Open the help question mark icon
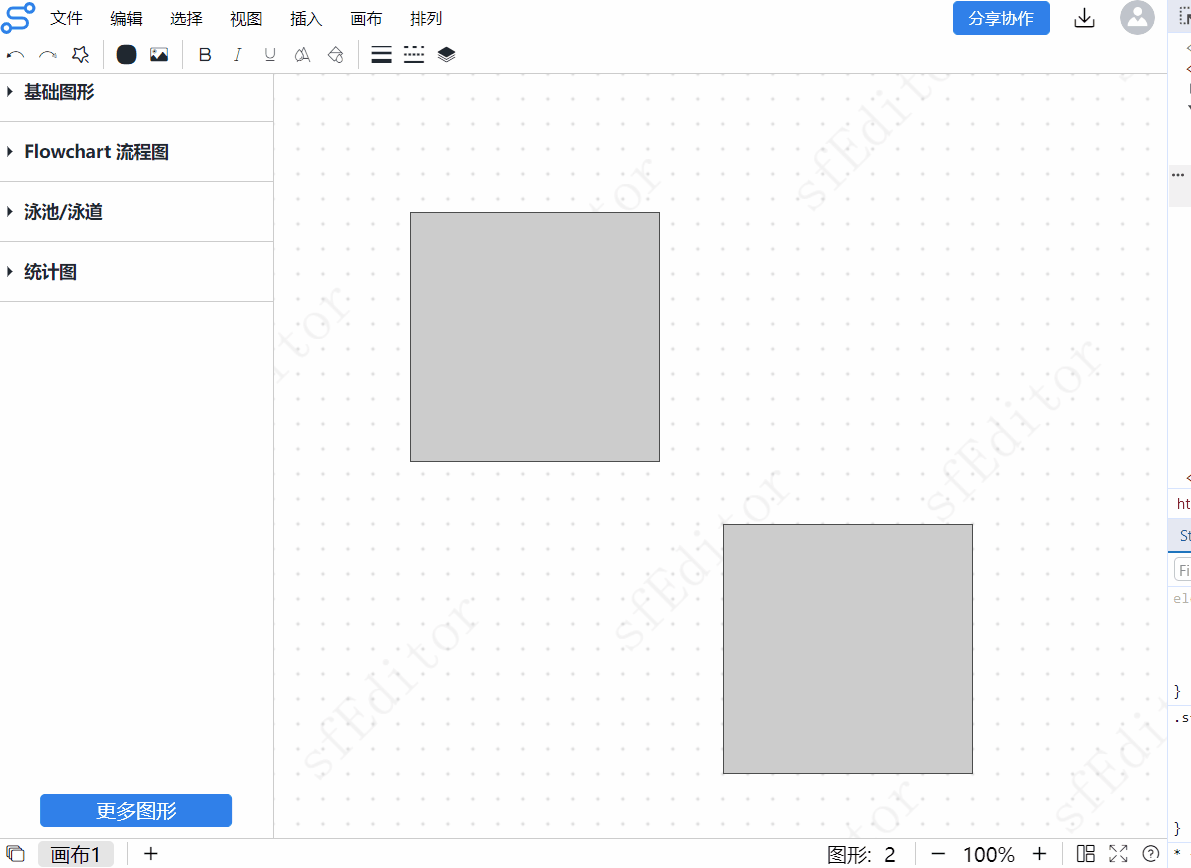 point(1151,854)
